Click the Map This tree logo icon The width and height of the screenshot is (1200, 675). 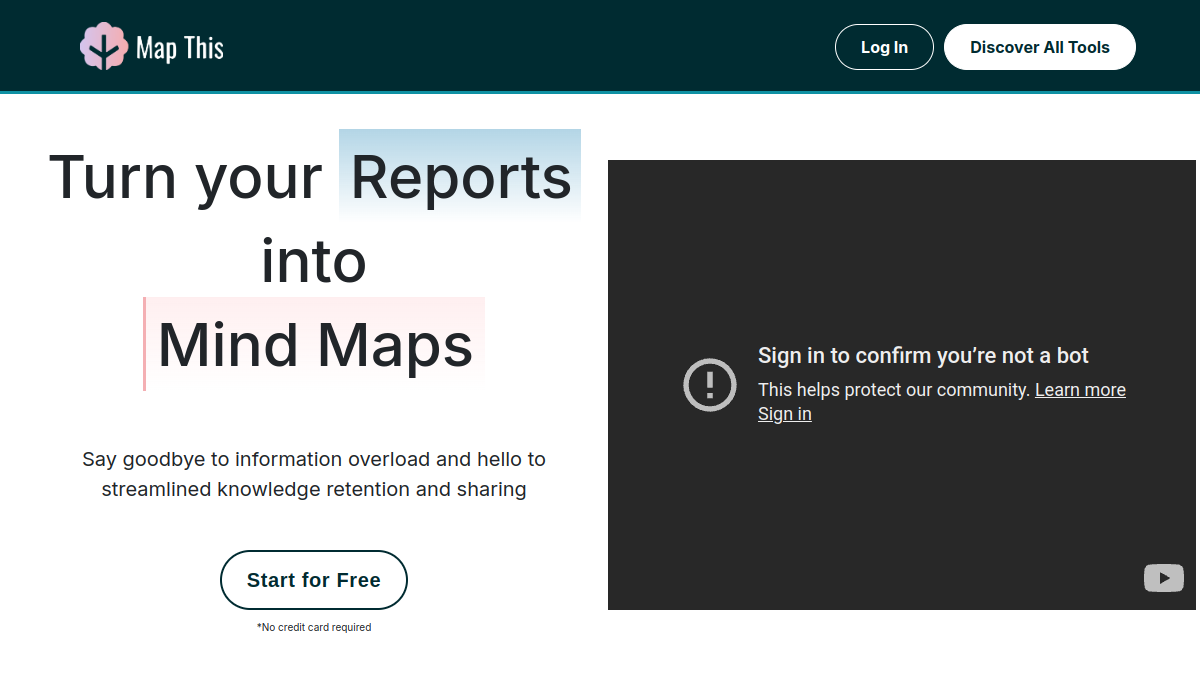click(104, 46)
